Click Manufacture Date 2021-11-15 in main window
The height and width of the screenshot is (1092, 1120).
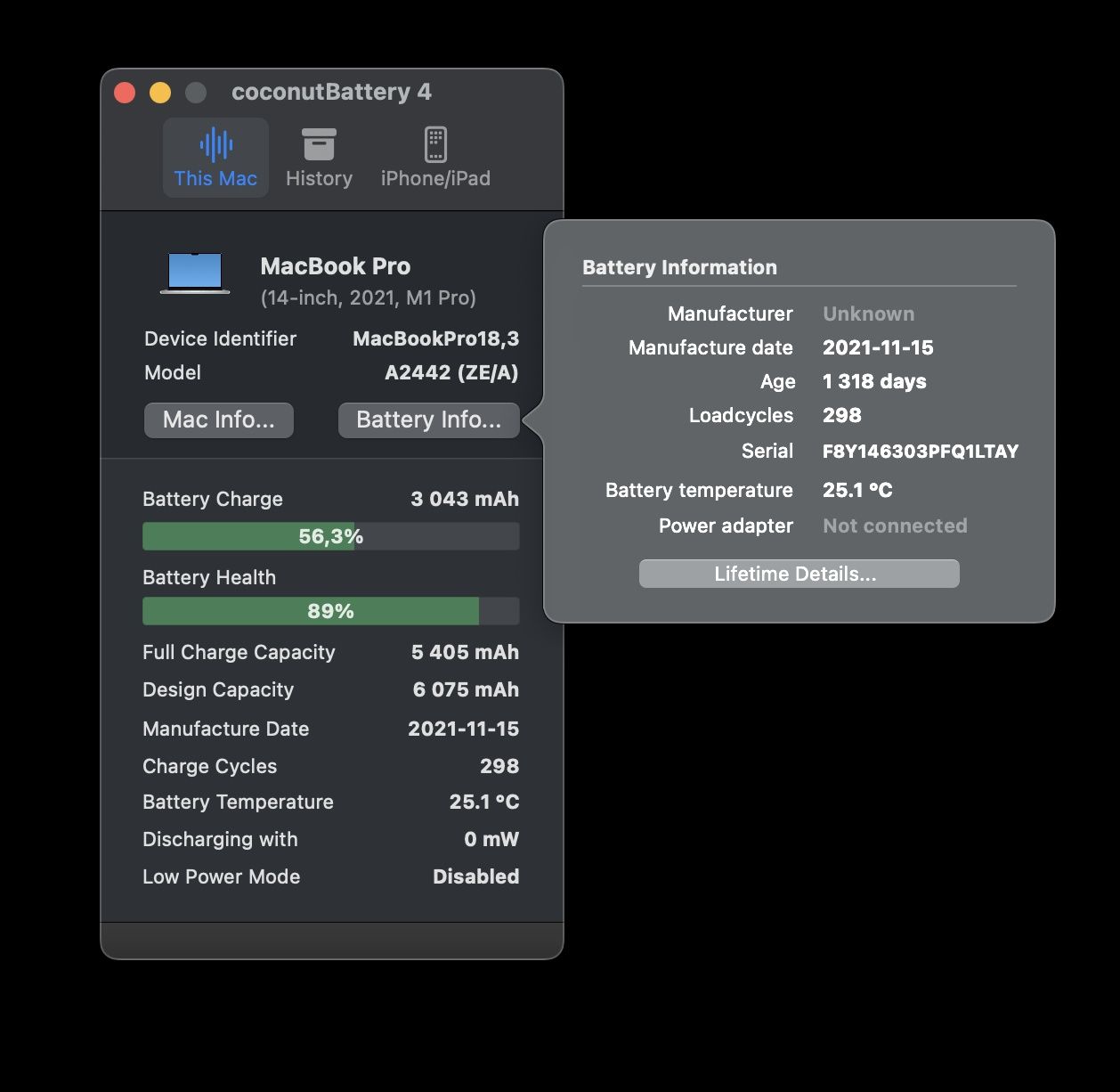pyautogui.click(x=463, y=729)
